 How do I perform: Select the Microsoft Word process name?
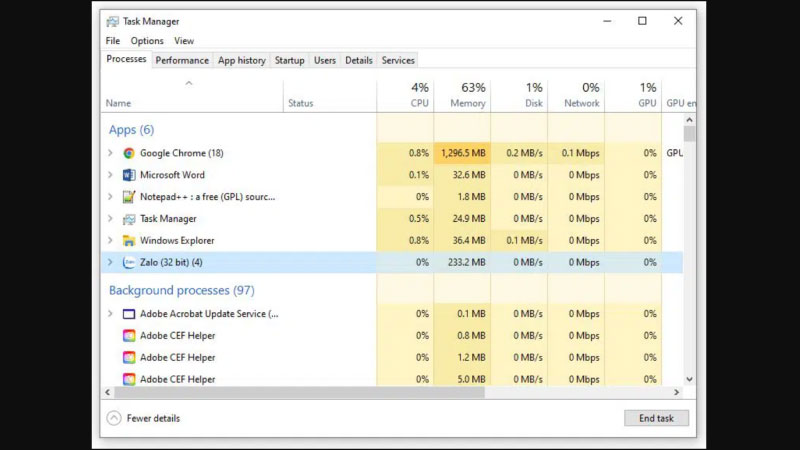pyautogui.click(x=172, y=175)
